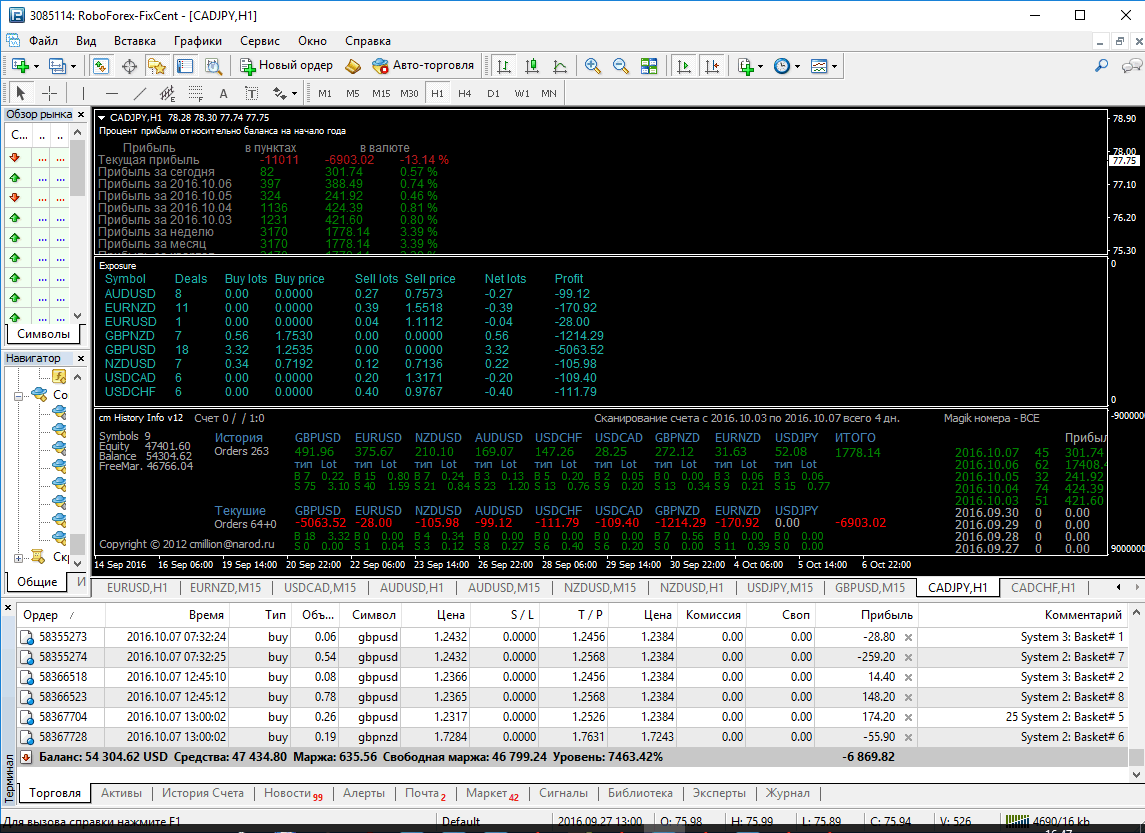Toggle chart auto scroll
The width and height of the screenshot is (1145, 833).
[684, 65]
